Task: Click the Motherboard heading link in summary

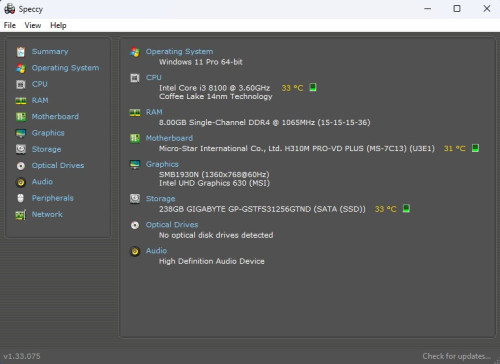Action: point(169,138)
